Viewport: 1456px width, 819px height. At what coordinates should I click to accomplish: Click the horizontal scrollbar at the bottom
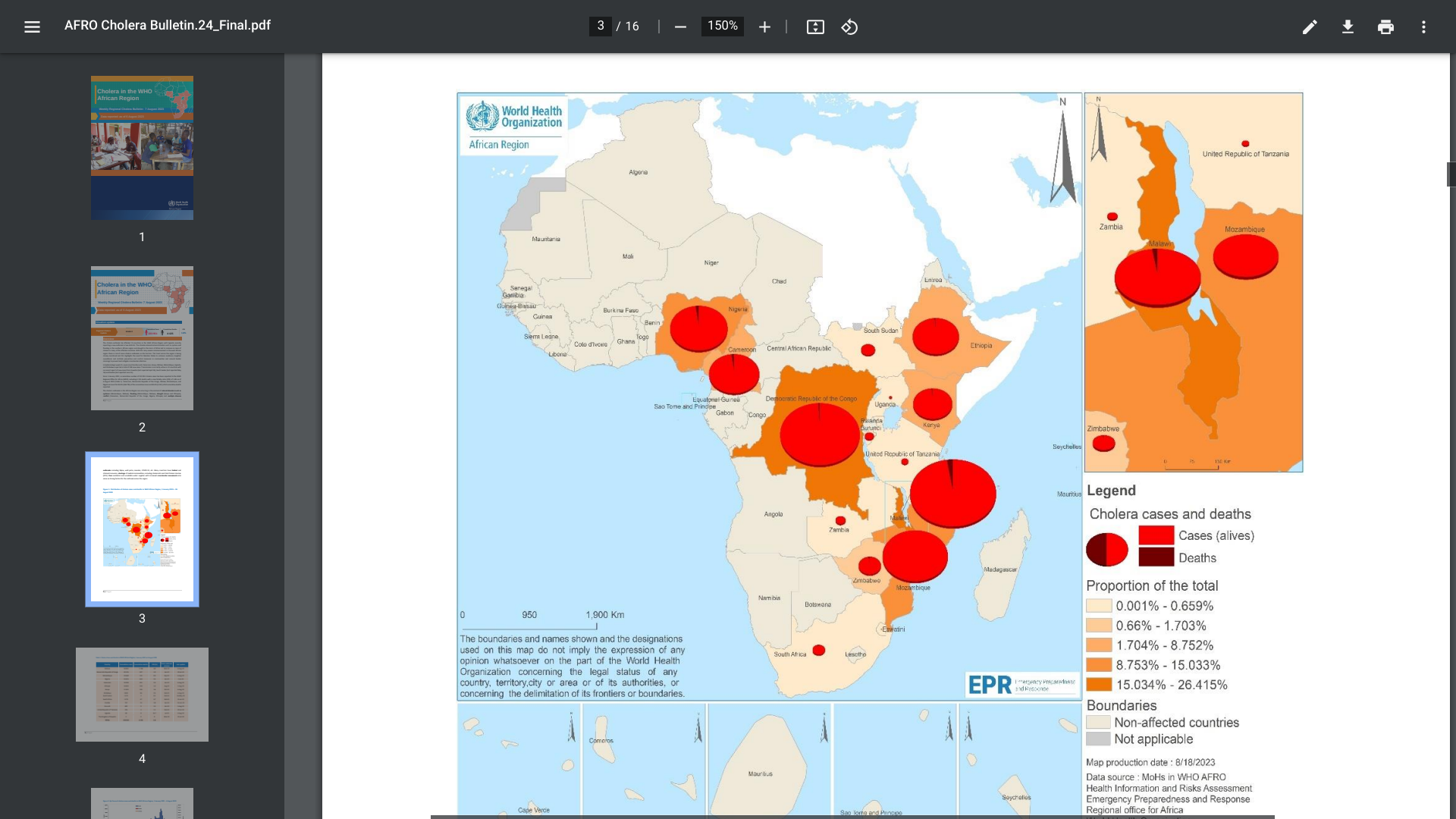852,817
